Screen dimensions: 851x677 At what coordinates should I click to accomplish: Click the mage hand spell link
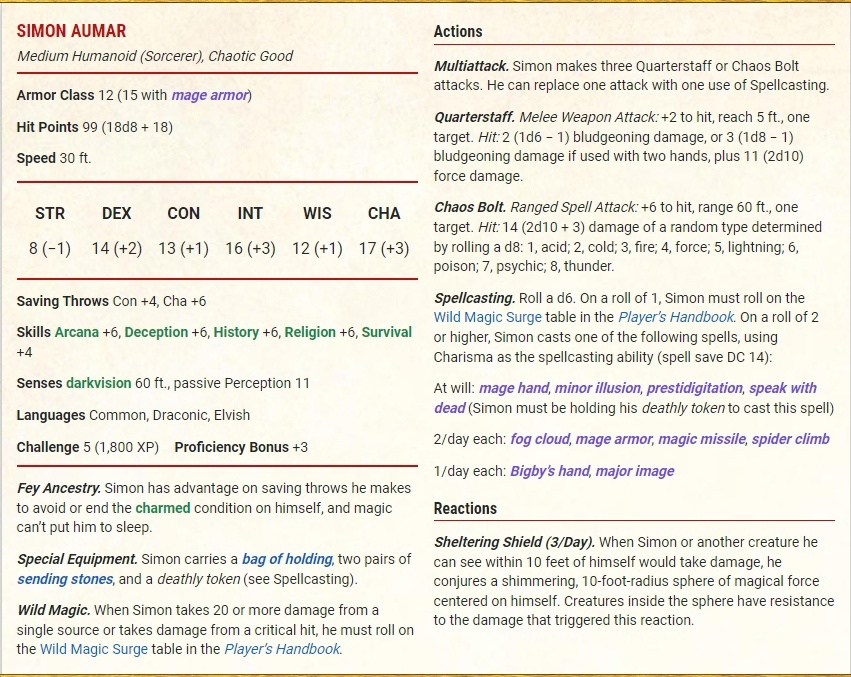pos(514,388)
